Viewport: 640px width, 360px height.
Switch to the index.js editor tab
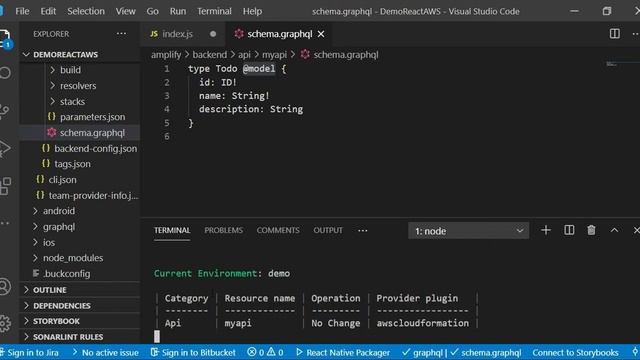point(182,34)
